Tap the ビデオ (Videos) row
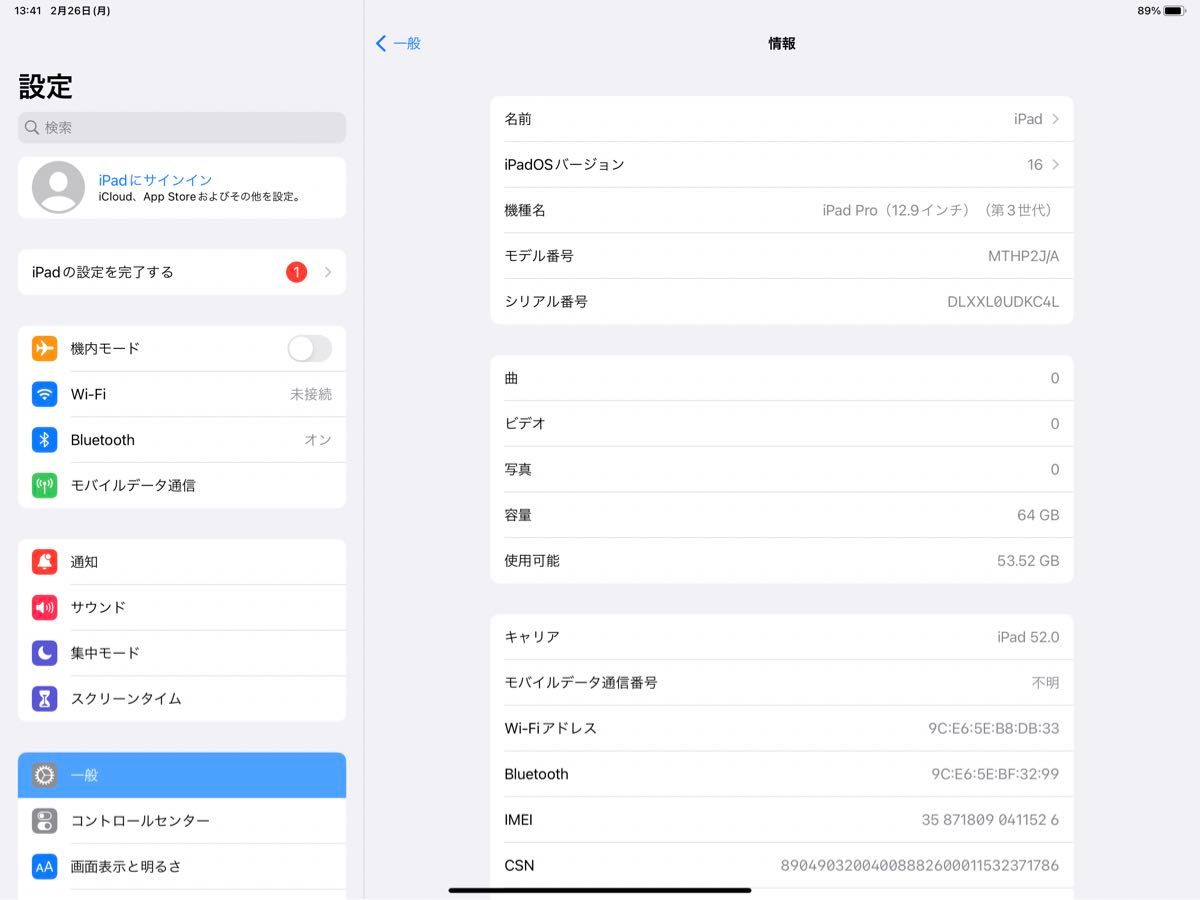 (x=782, y=424)
